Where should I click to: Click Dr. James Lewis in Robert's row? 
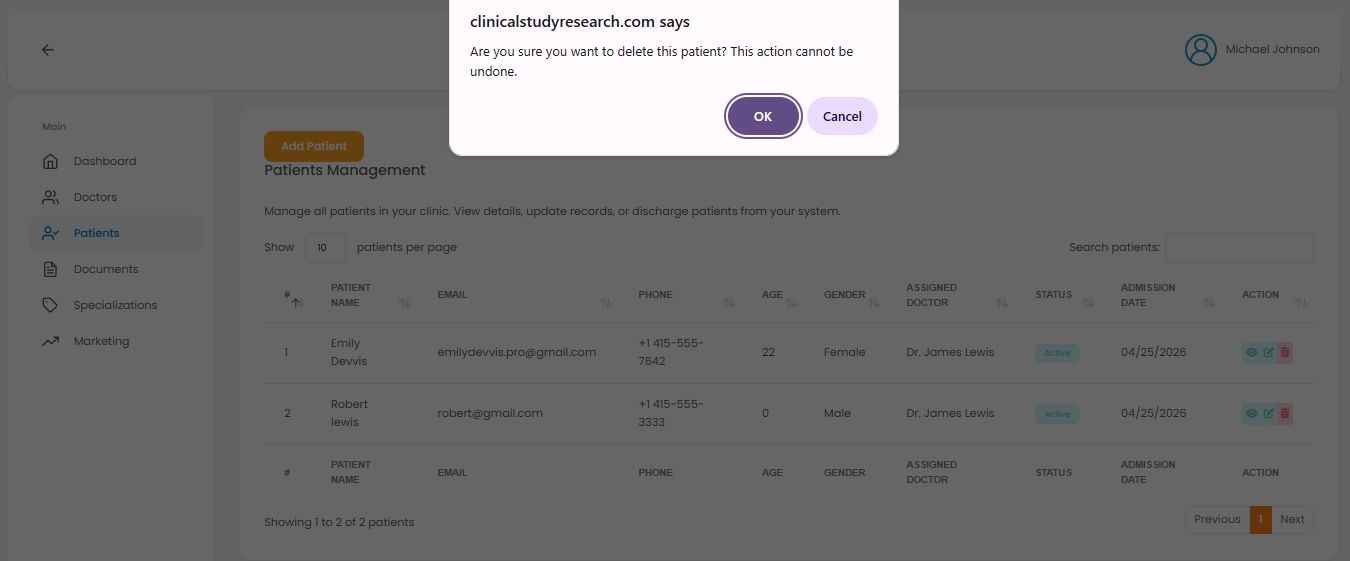pos(950,413)
